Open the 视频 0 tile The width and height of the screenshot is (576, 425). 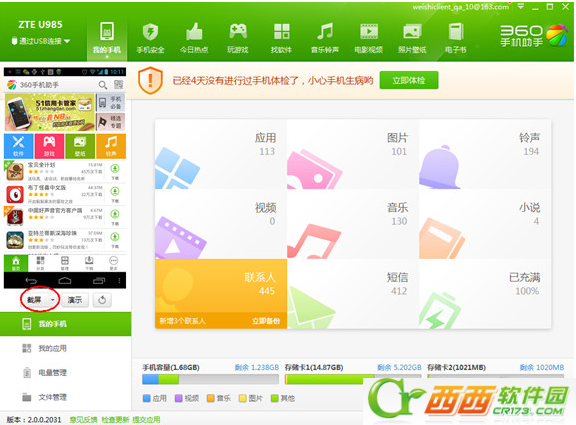coord(221,224)
